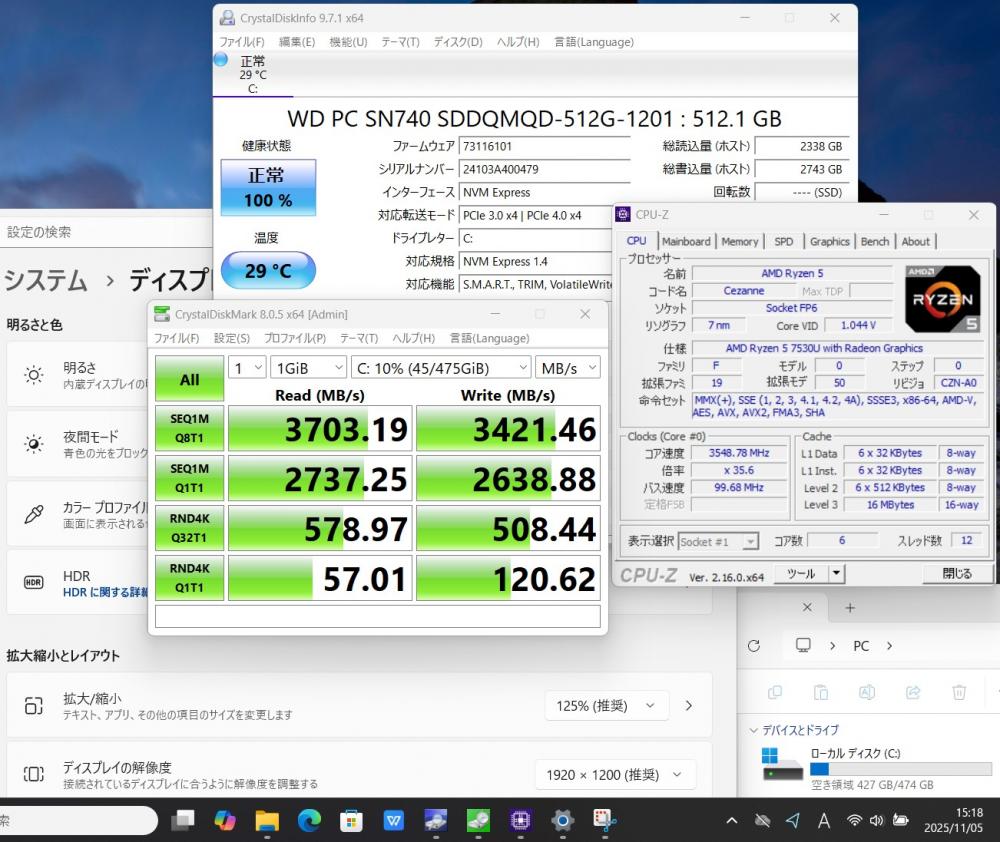Open the test size 1GiB dropdown
This screenshot has height=842, width=1000.
point(308,368)
